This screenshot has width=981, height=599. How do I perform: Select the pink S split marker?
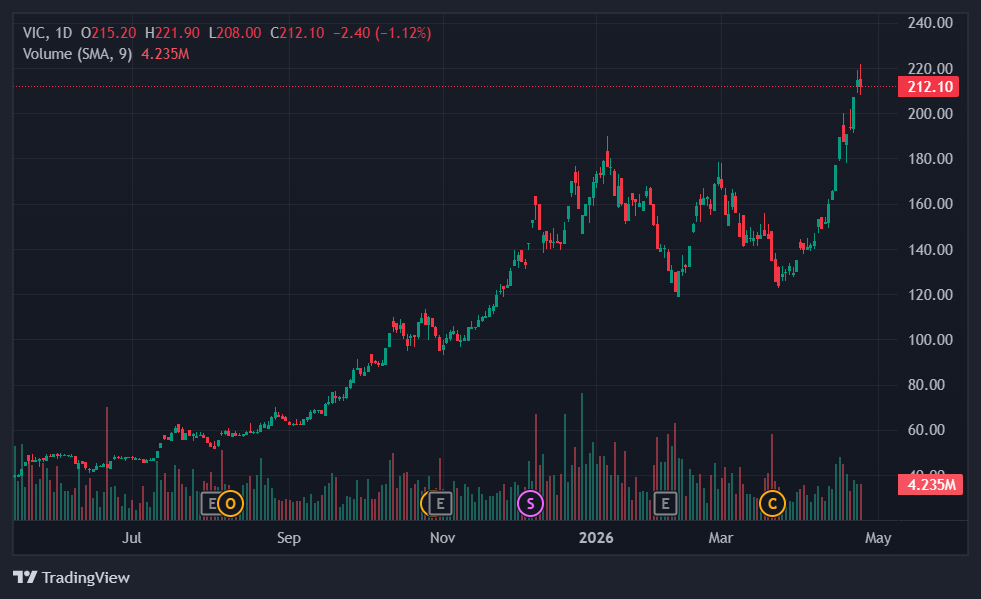point(530,503)
